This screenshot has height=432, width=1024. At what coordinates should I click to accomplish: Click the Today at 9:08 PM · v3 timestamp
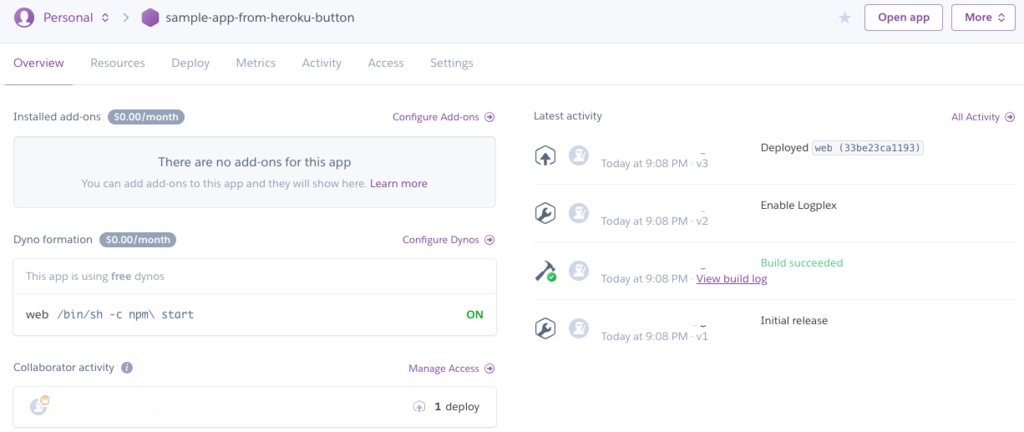tap(654, 163)
